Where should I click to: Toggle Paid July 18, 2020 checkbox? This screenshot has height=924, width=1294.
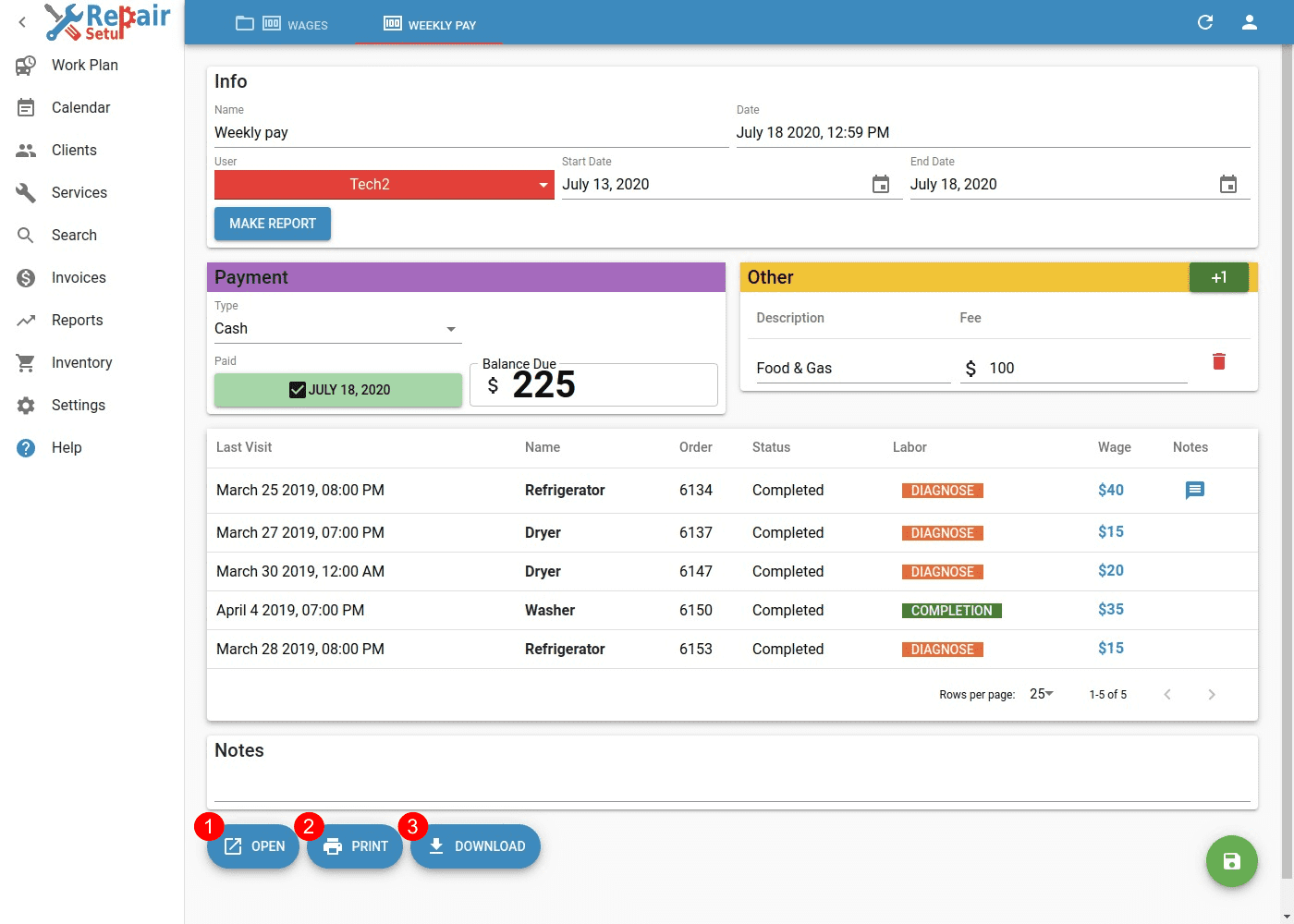coord(298,390)
